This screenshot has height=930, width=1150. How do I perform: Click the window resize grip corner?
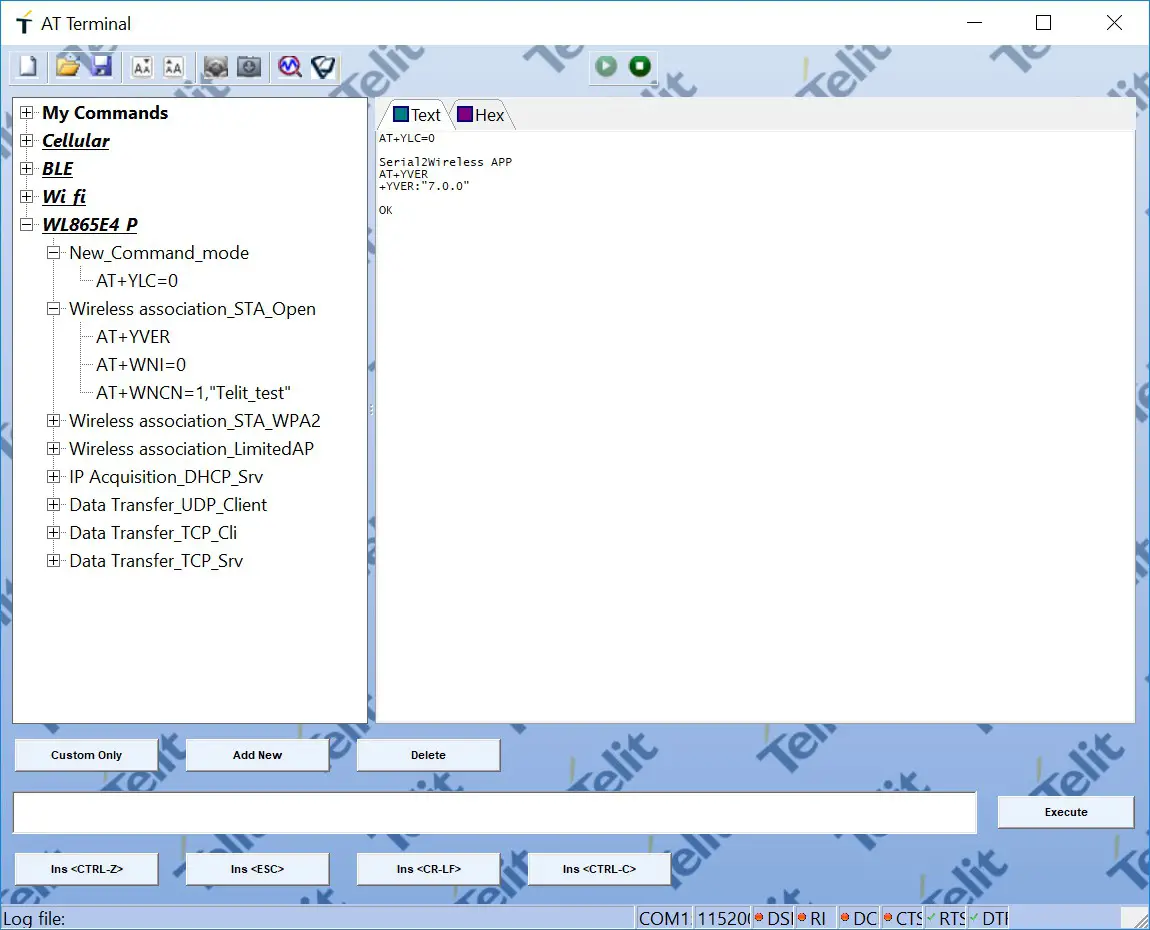pyautogui.click(x=1139, y=920)
